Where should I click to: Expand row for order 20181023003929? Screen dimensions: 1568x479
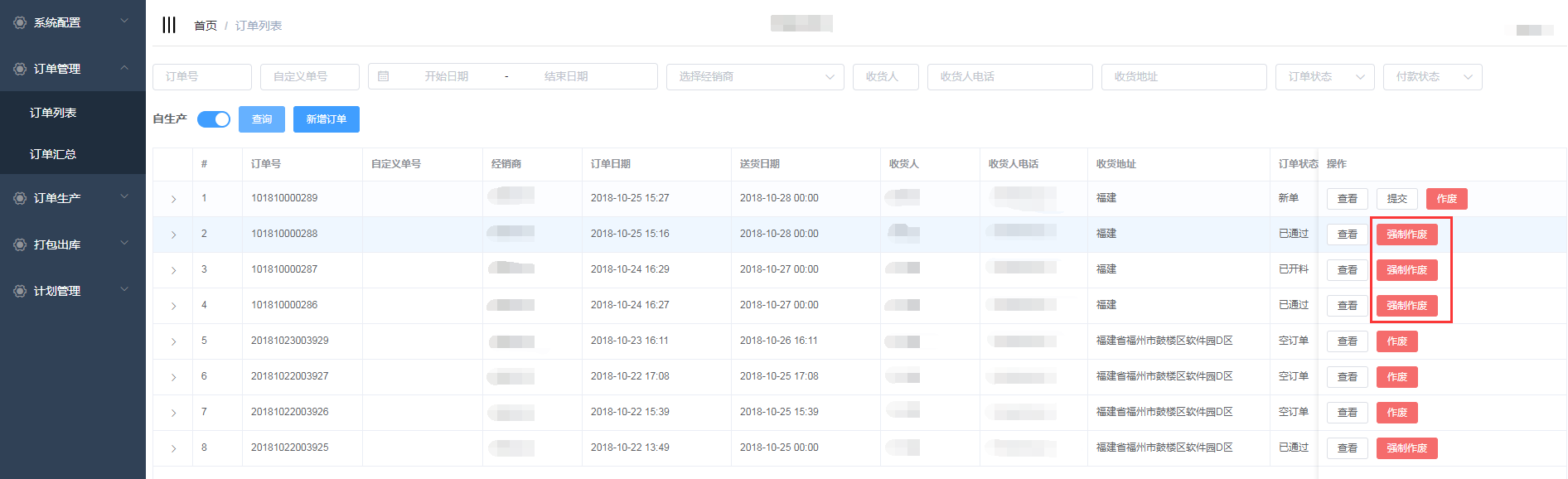pyautogui.click(x=173, y=341)
